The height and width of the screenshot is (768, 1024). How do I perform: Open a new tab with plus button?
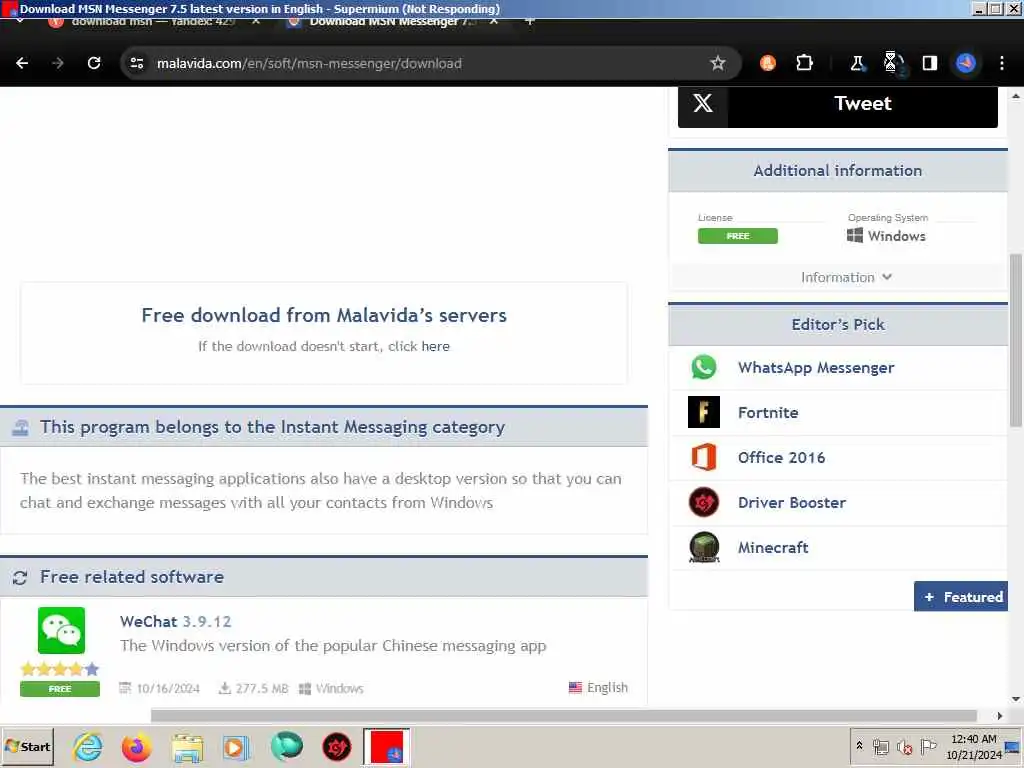click(x=530, y=21)
